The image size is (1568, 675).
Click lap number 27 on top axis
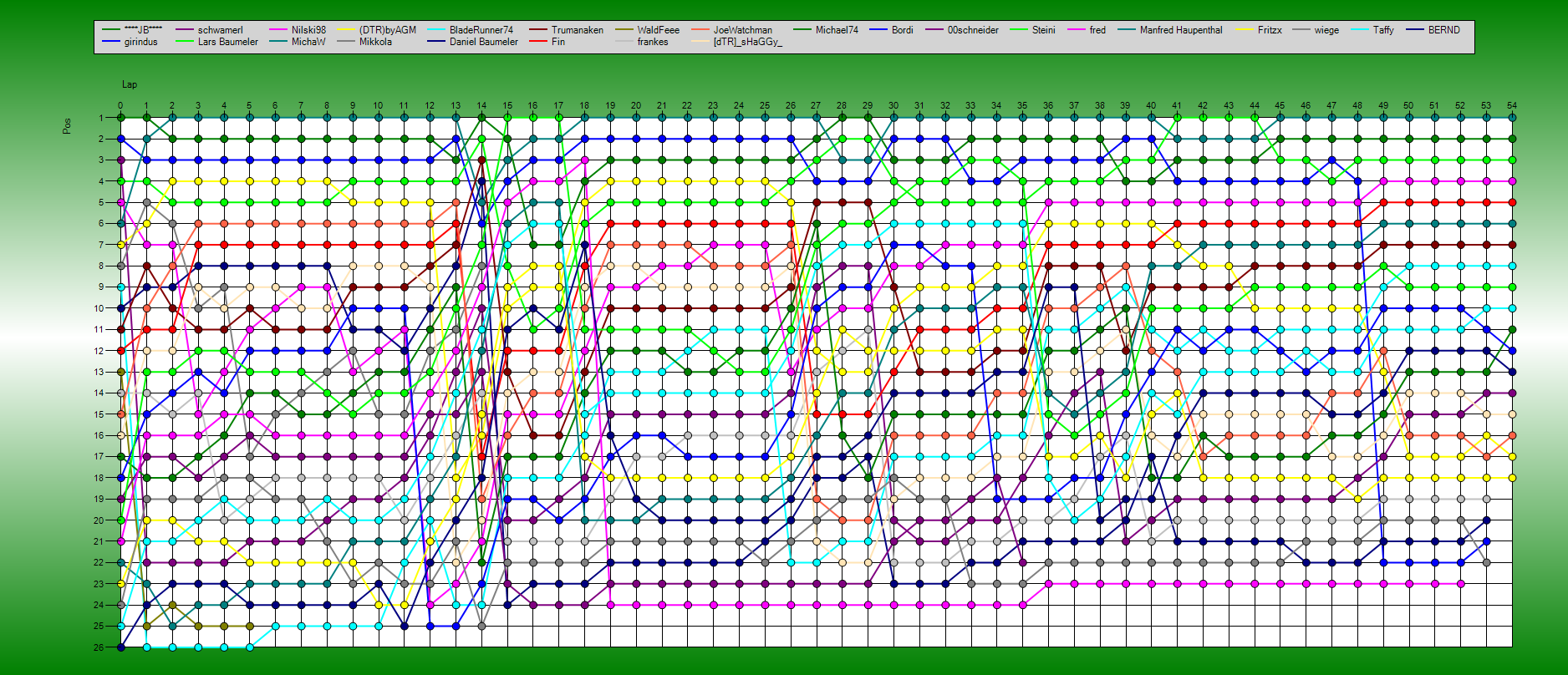coord(816,106)
